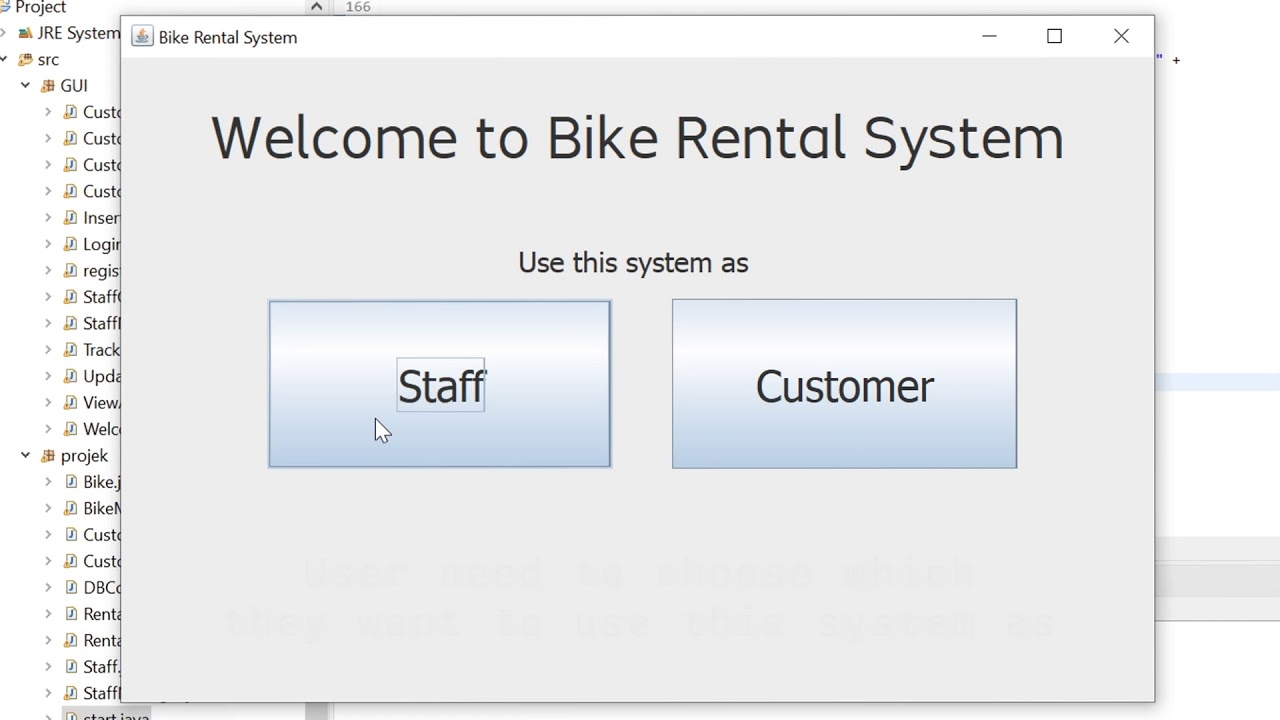Expand the BikeM file tree arrow
The width and height of the screenshot is (1280, 720).
point(48,508)
